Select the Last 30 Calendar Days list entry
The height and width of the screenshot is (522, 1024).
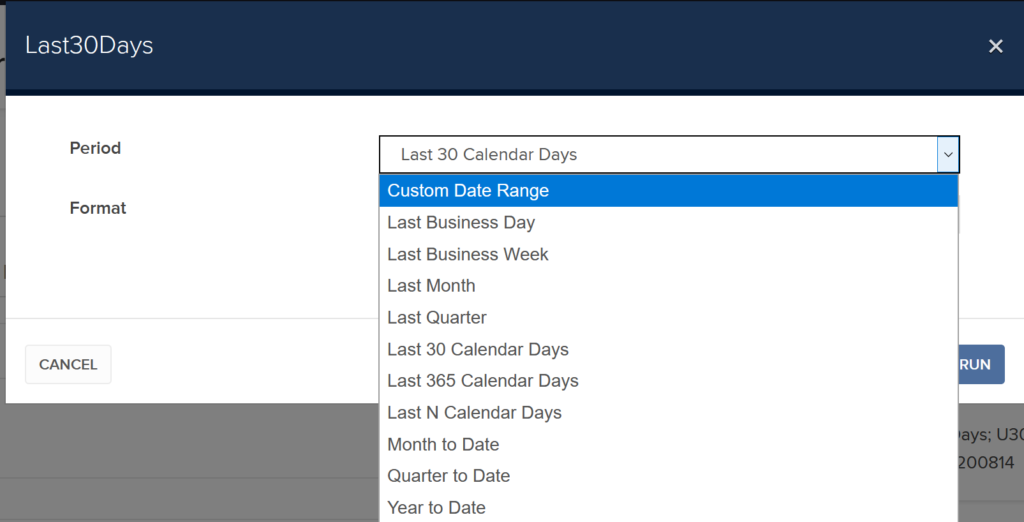[x=669, y=350]
